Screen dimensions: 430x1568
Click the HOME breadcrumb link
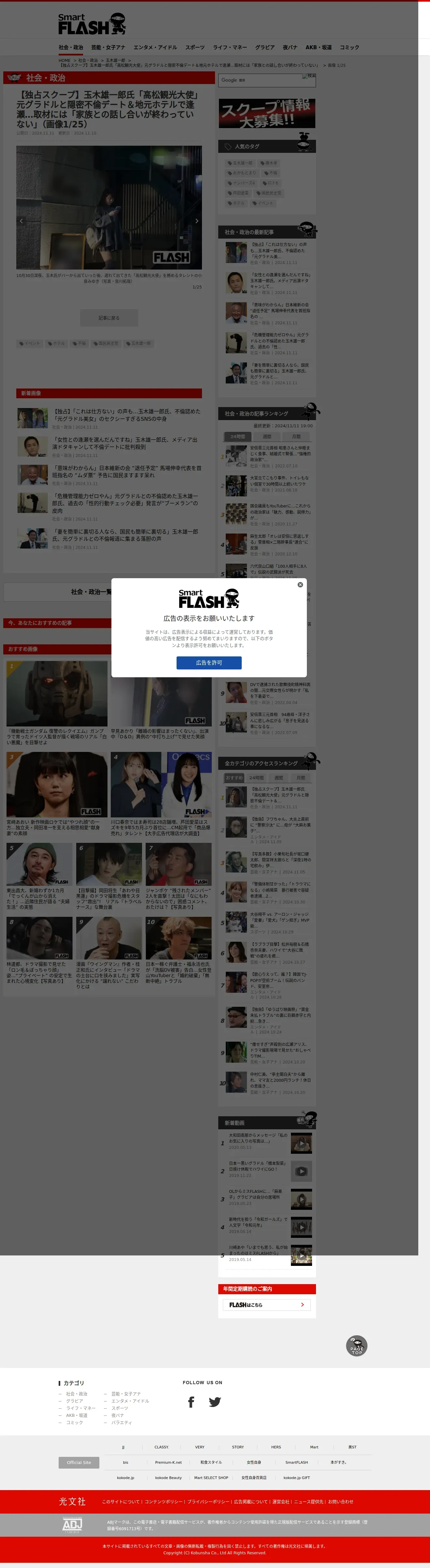[64, 60]
